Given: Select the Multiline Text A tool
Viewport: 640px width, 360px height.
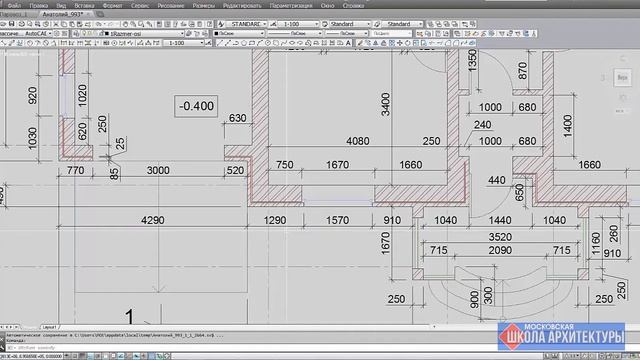Looking at the screenshot, I should point(348,43).
